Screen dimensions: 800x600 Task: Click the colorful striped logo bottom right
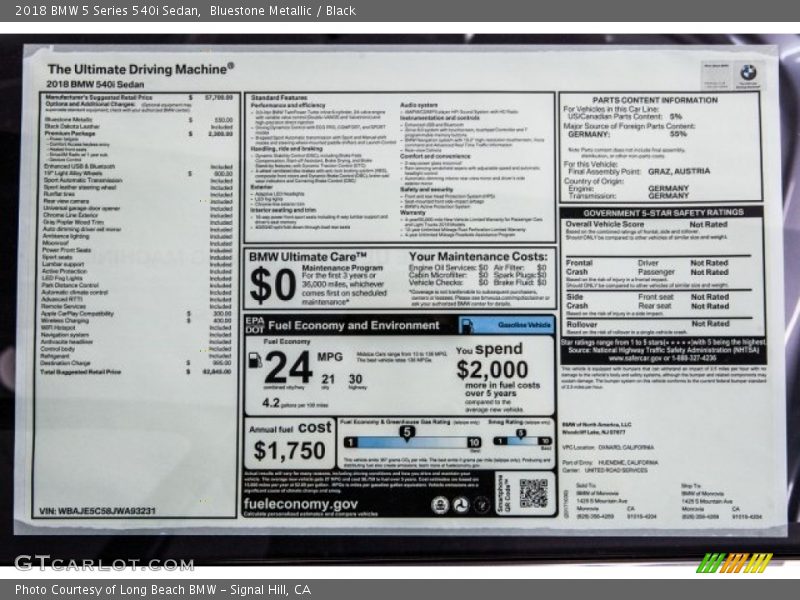point(734,563)
